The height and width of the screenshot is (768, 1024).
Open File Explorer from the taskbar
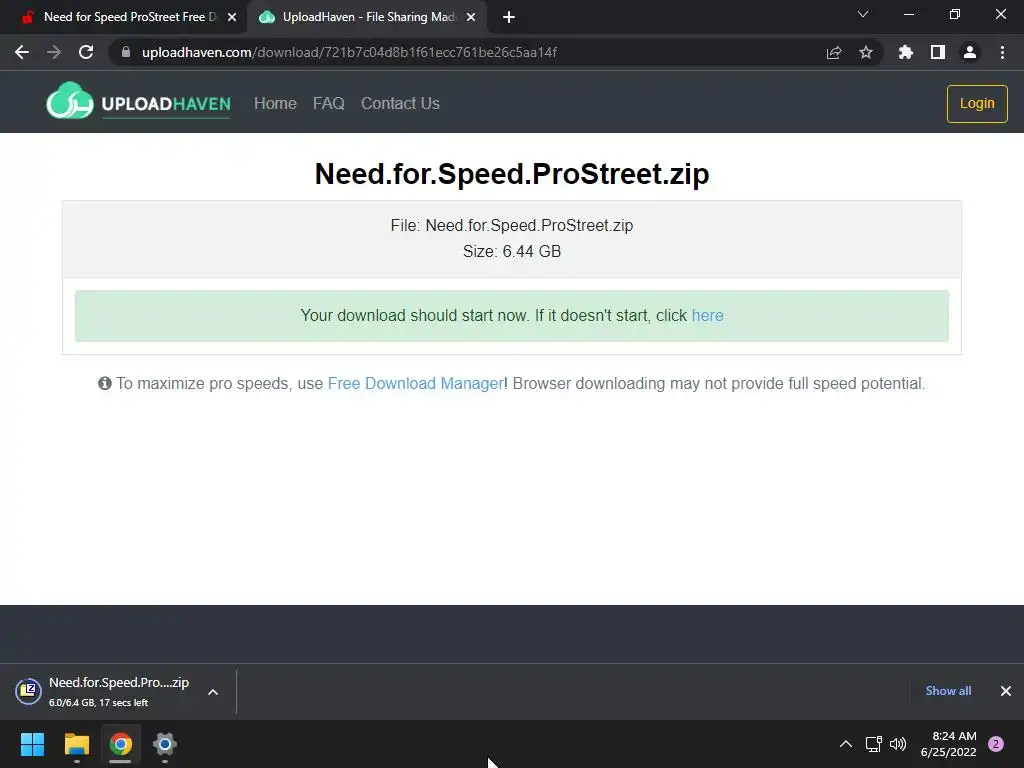point(76,744)
